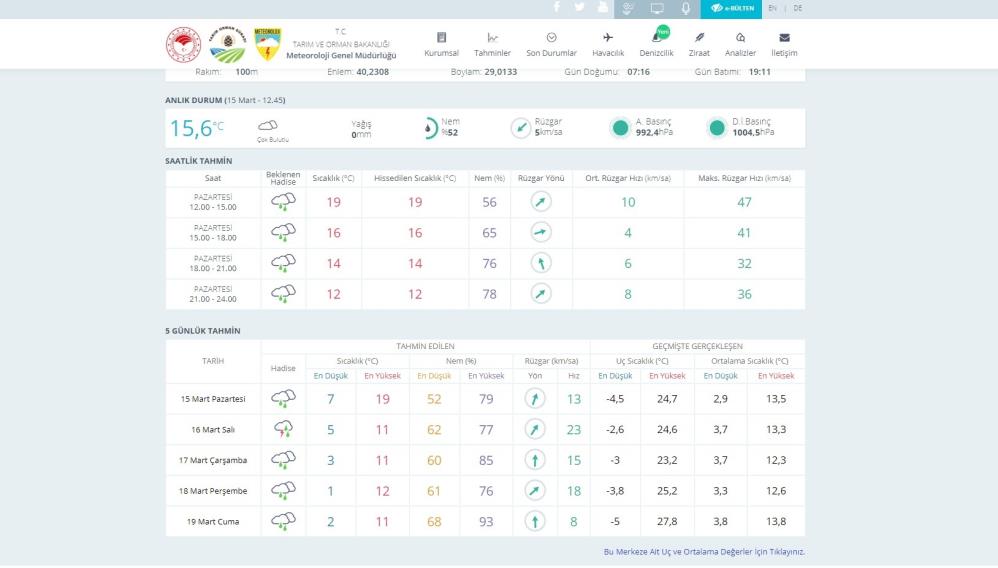Open the Kurumsal menu
Viewport: 998px width, 568px height.
click(x=441, y=44)
